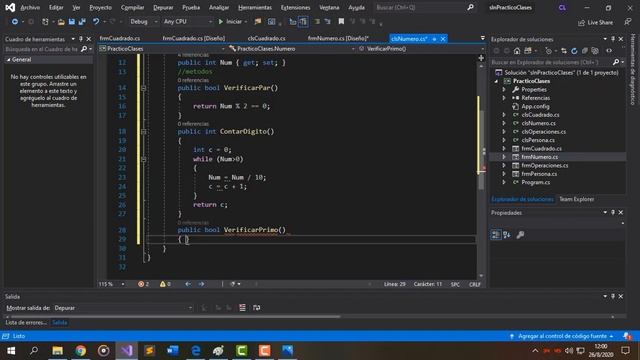
Task: Refresh the Solution Explorer
Action: [x=574, y=51]
